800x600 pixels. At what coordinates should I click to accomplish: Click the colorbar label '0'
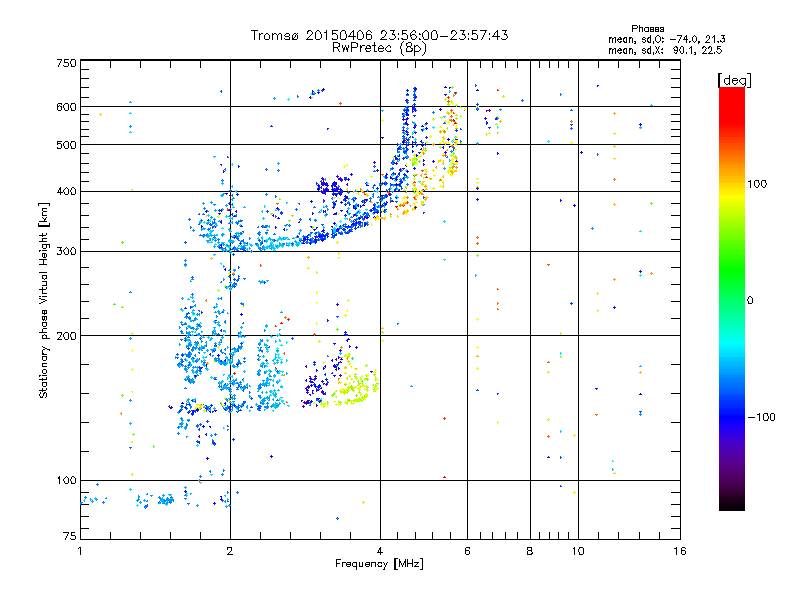(750, 301)
